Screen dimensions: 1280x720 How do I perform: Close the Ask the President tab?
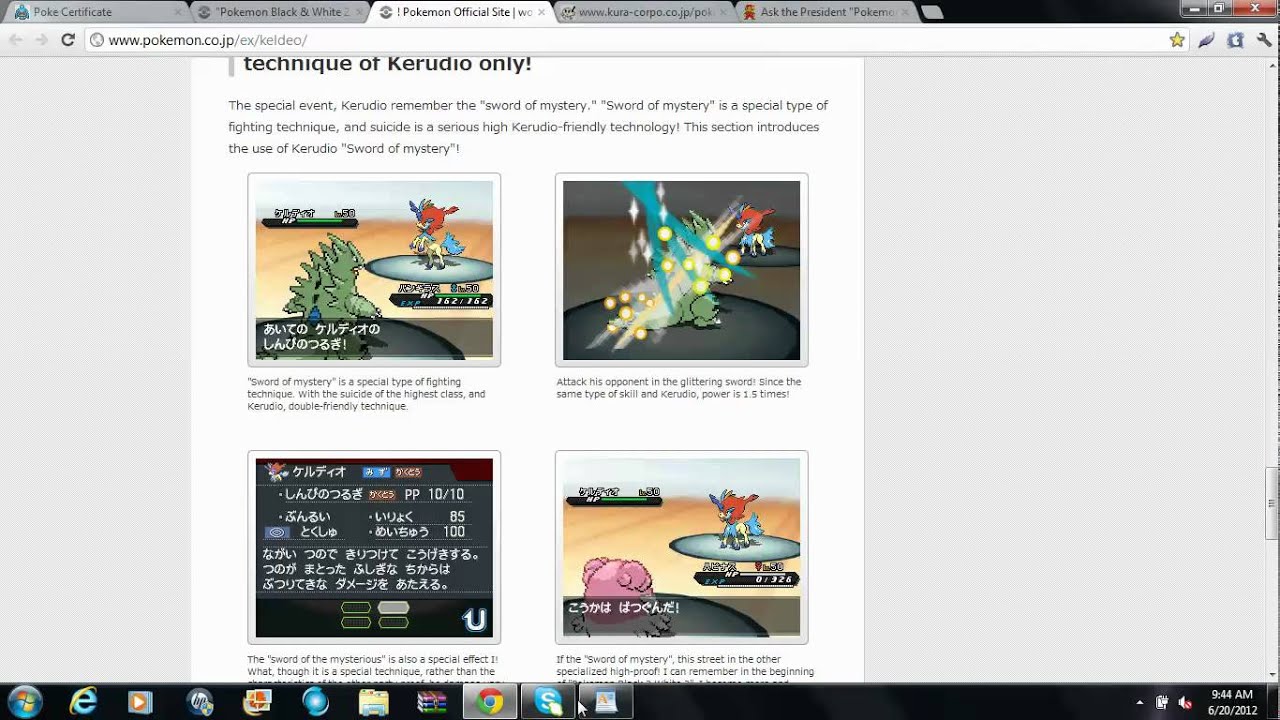[x=904, y=13]
